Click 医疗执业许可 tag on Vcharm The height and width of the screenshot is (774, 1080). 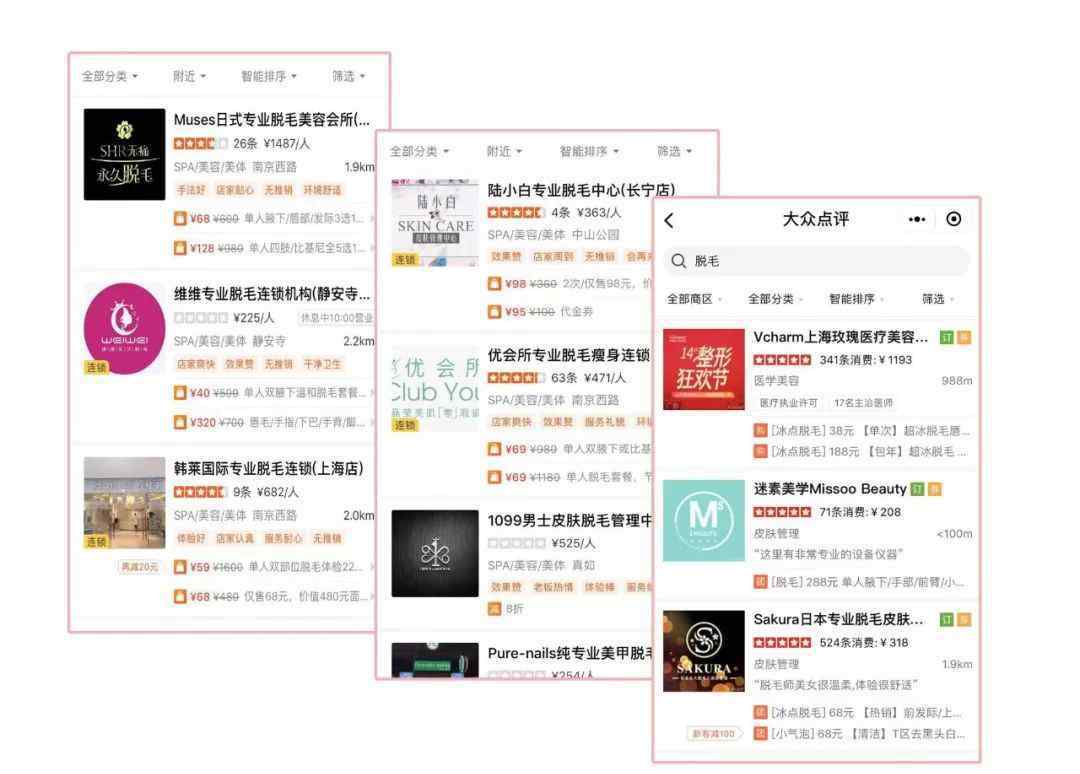pyautogui.click(x=788, y=403)
